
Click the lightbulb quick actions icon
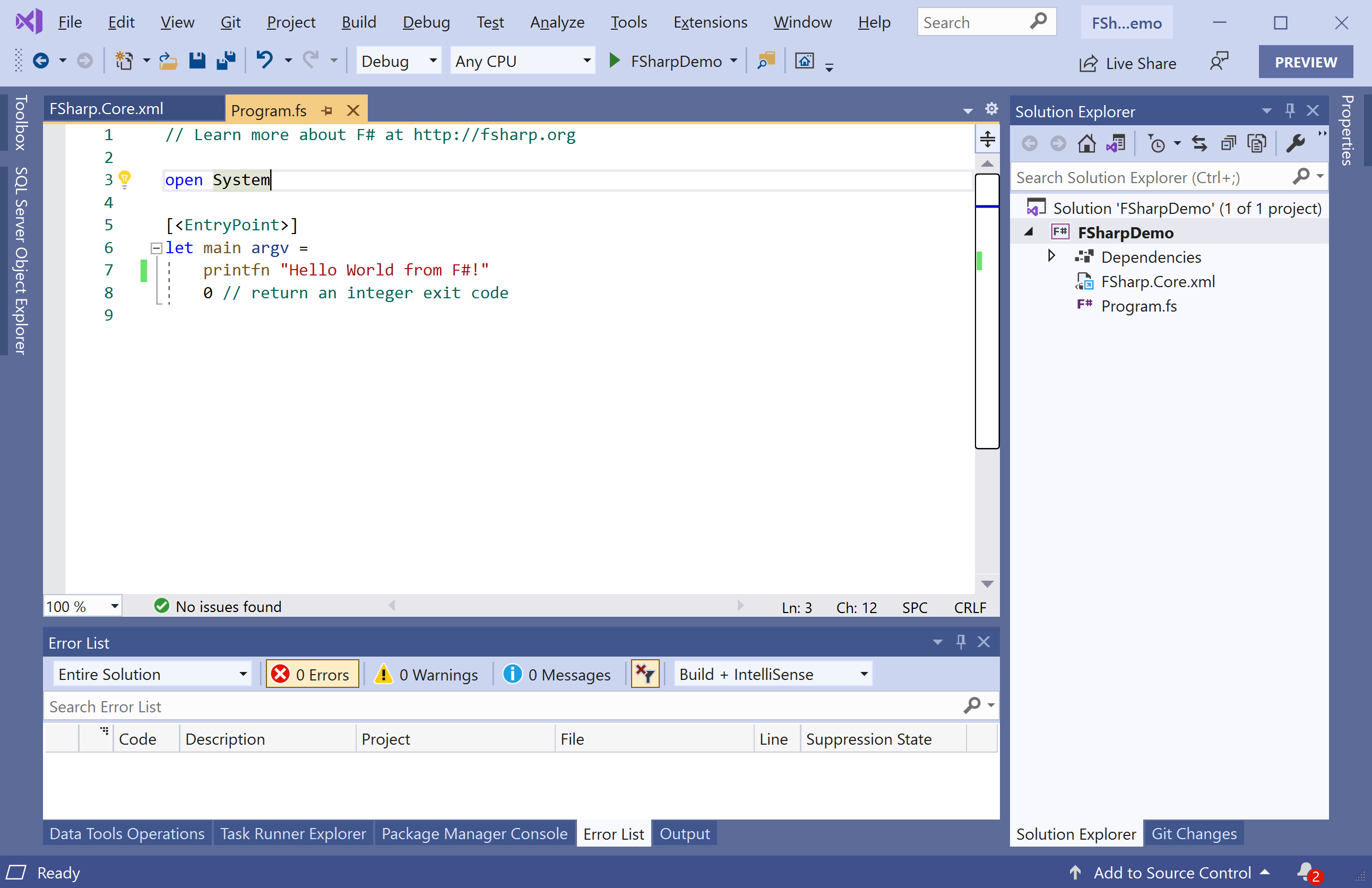point(125,179)
